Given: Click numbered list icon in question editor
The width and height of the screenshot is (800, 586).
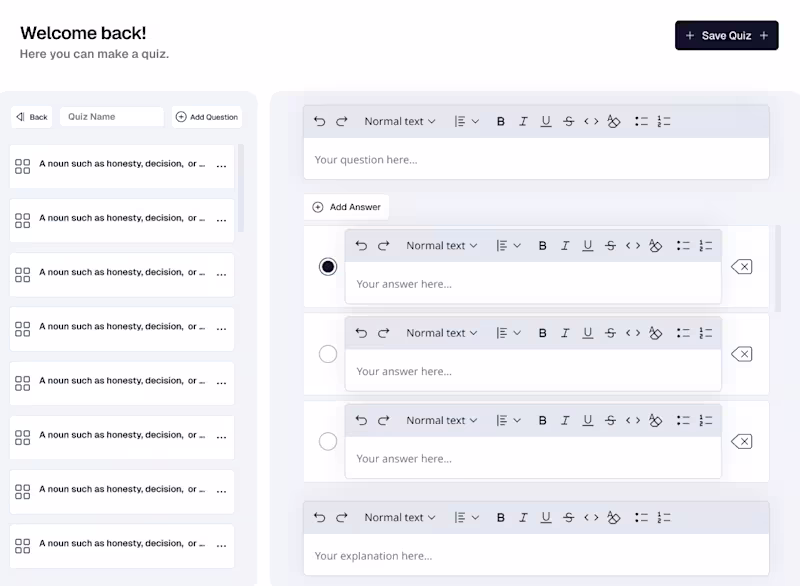Looking at the screenshot, I should (664, 121).
